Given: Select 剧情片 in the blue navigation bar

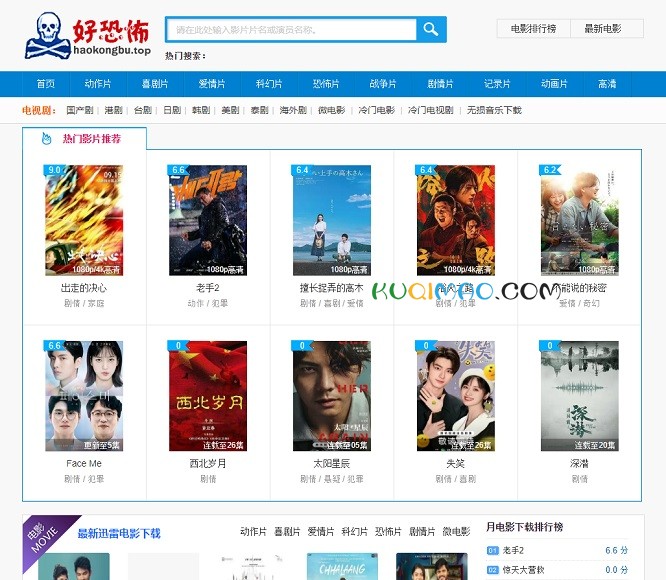Looking at the screenshot, I should coord(440,84).
